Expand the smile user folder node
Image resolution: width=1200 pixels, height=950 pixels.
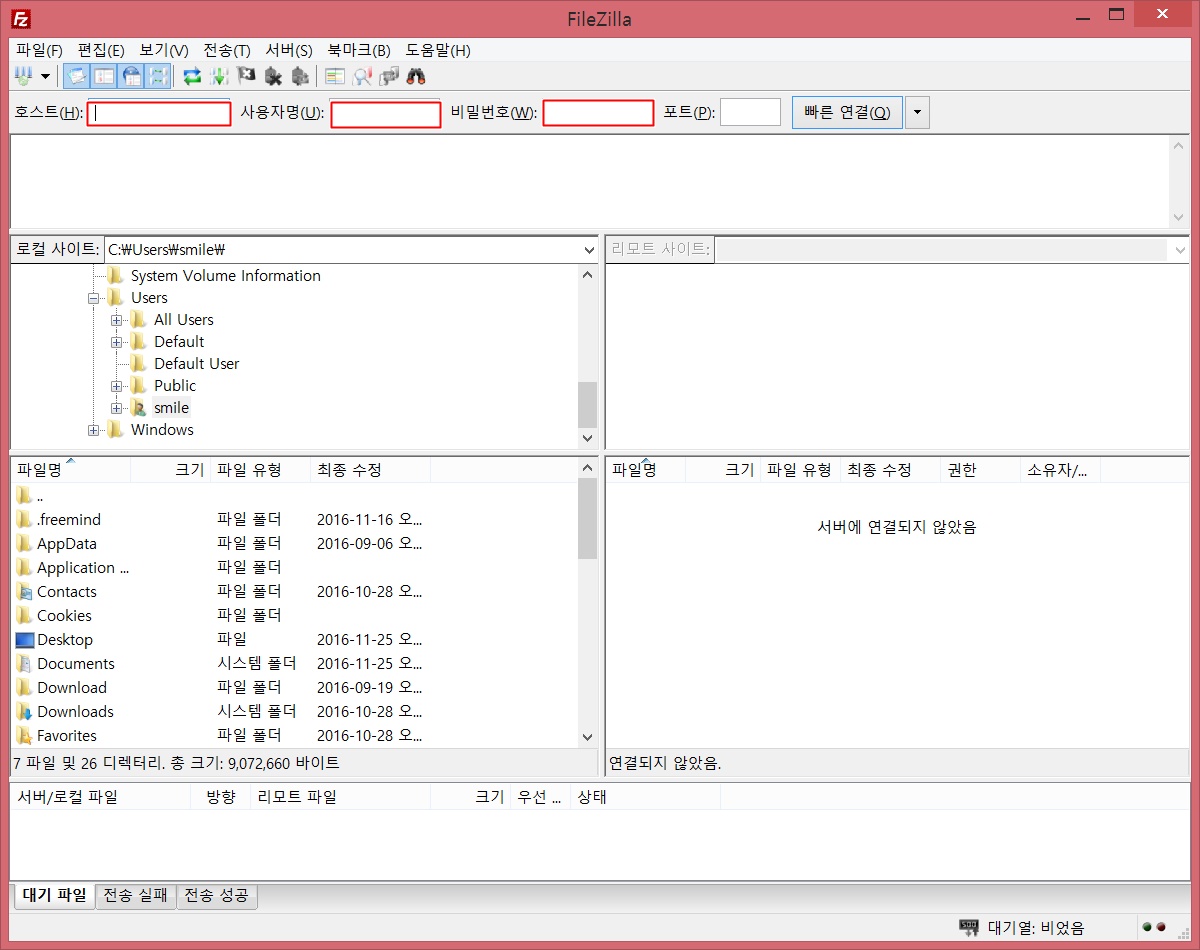tap(116, 408)
